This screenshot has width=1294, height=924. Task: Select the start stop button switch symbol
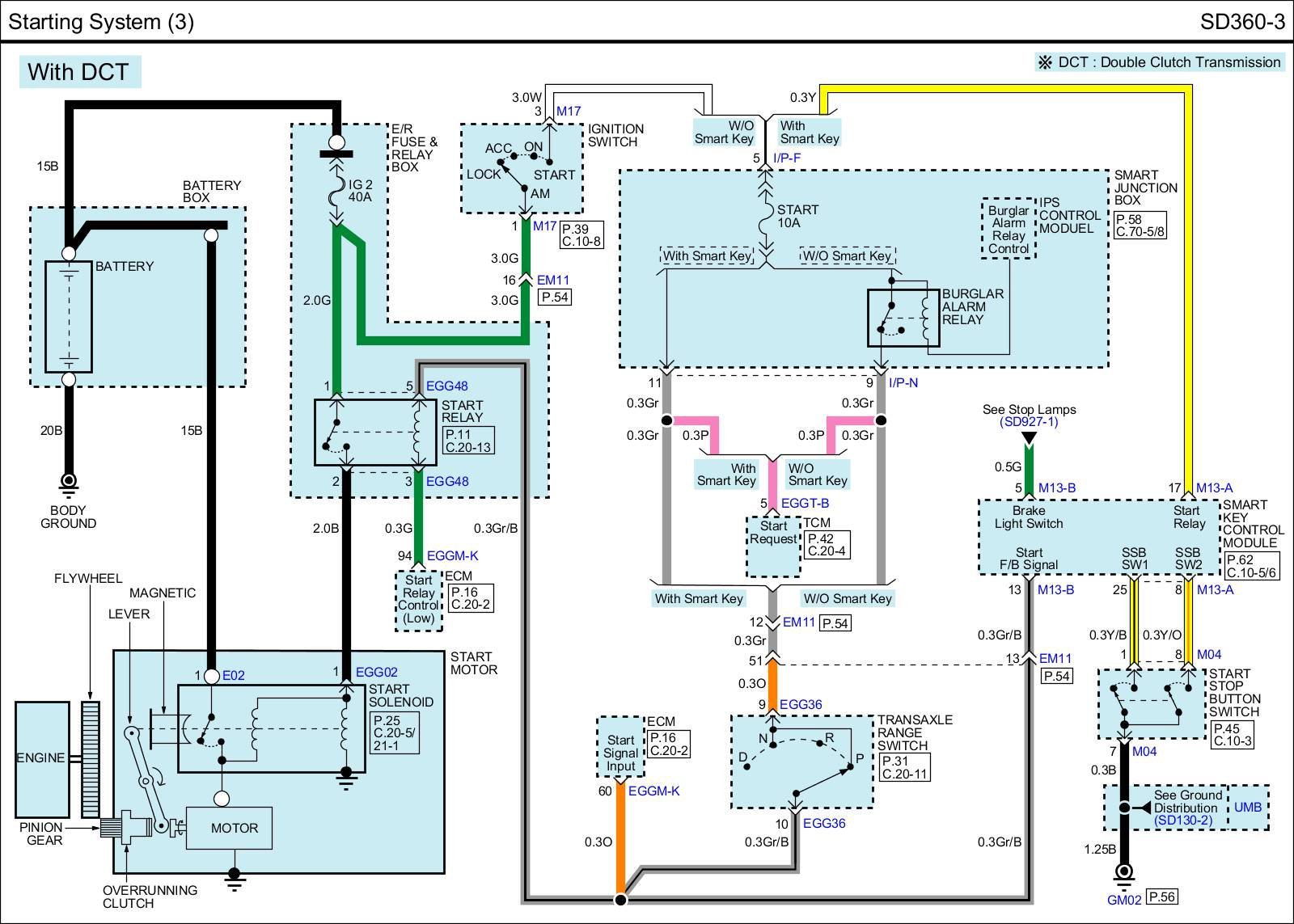point(1151,702)
